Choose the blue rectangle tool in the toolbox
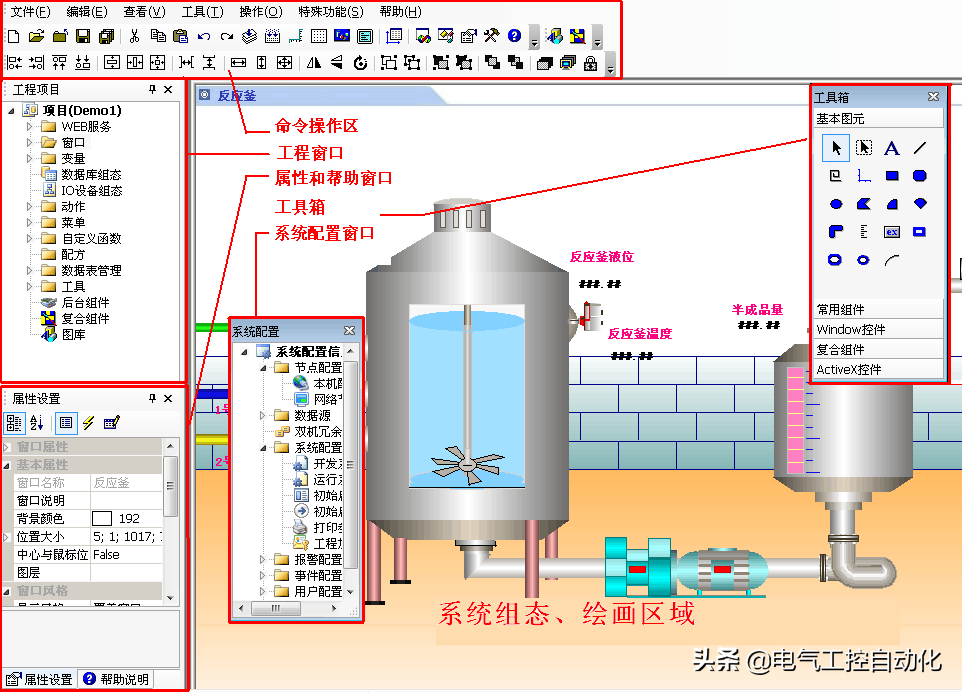 coord(892,176)
